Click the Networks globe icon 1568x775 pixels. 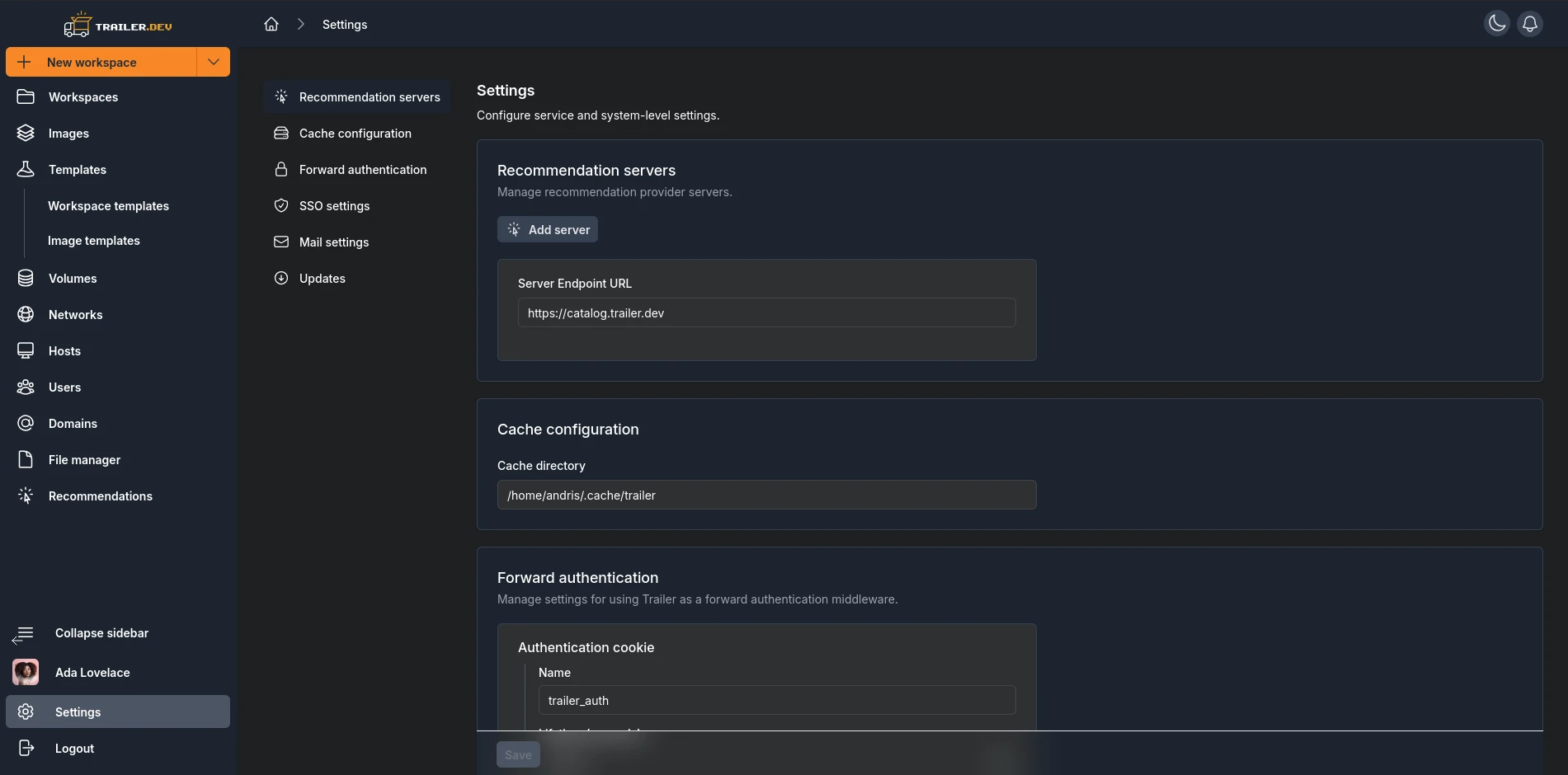[x=26, y=314]
